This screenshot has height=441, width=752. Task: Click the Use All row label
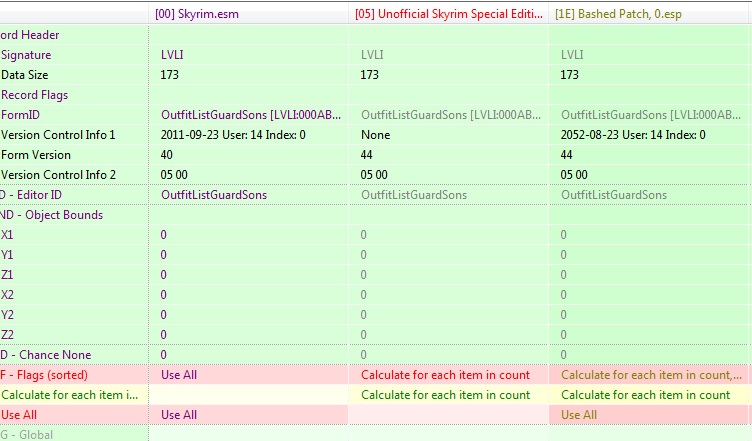[19, 415]
